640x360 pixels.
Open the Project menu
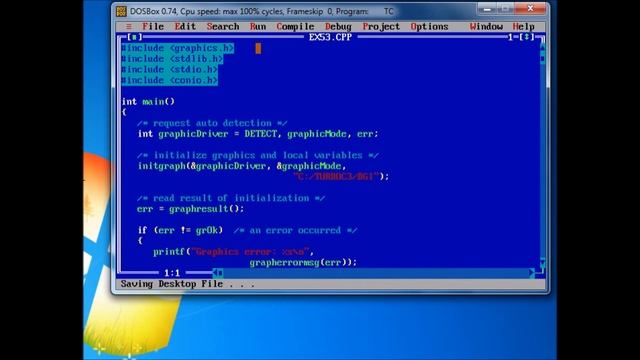coord(381,27)
